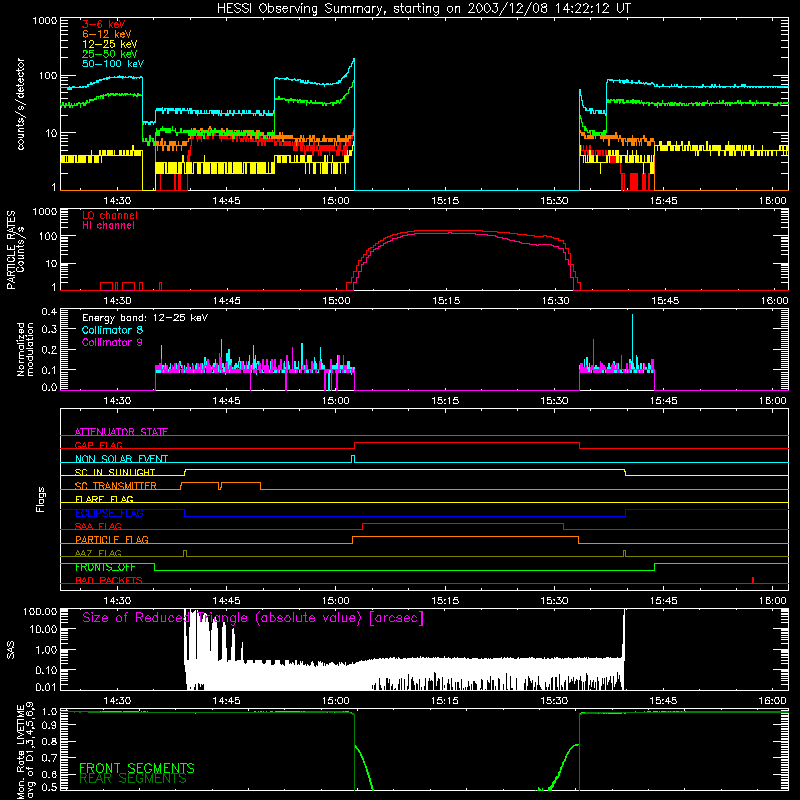
Task: Click the green FRONTS_OFF flag label
Action: [x=105, y=567]
